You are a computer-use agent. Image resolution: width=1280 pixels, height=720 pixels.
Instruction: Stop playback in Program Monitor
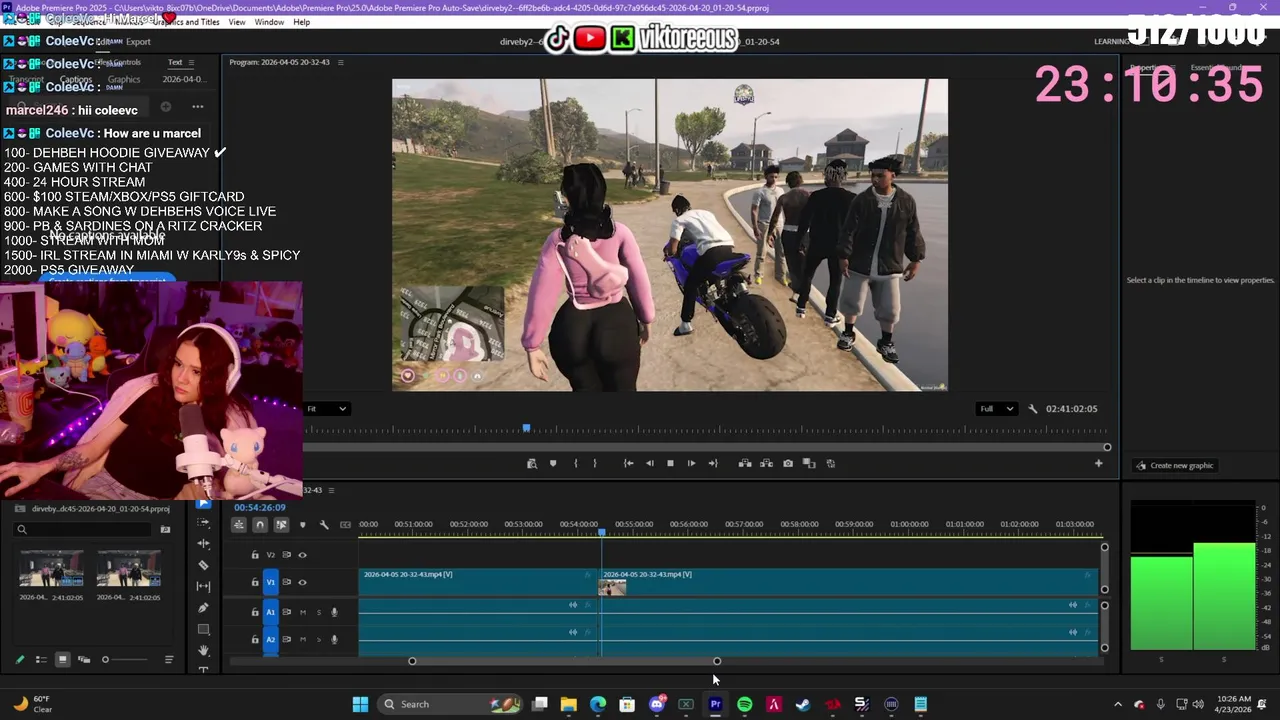[x=670, y=463]
